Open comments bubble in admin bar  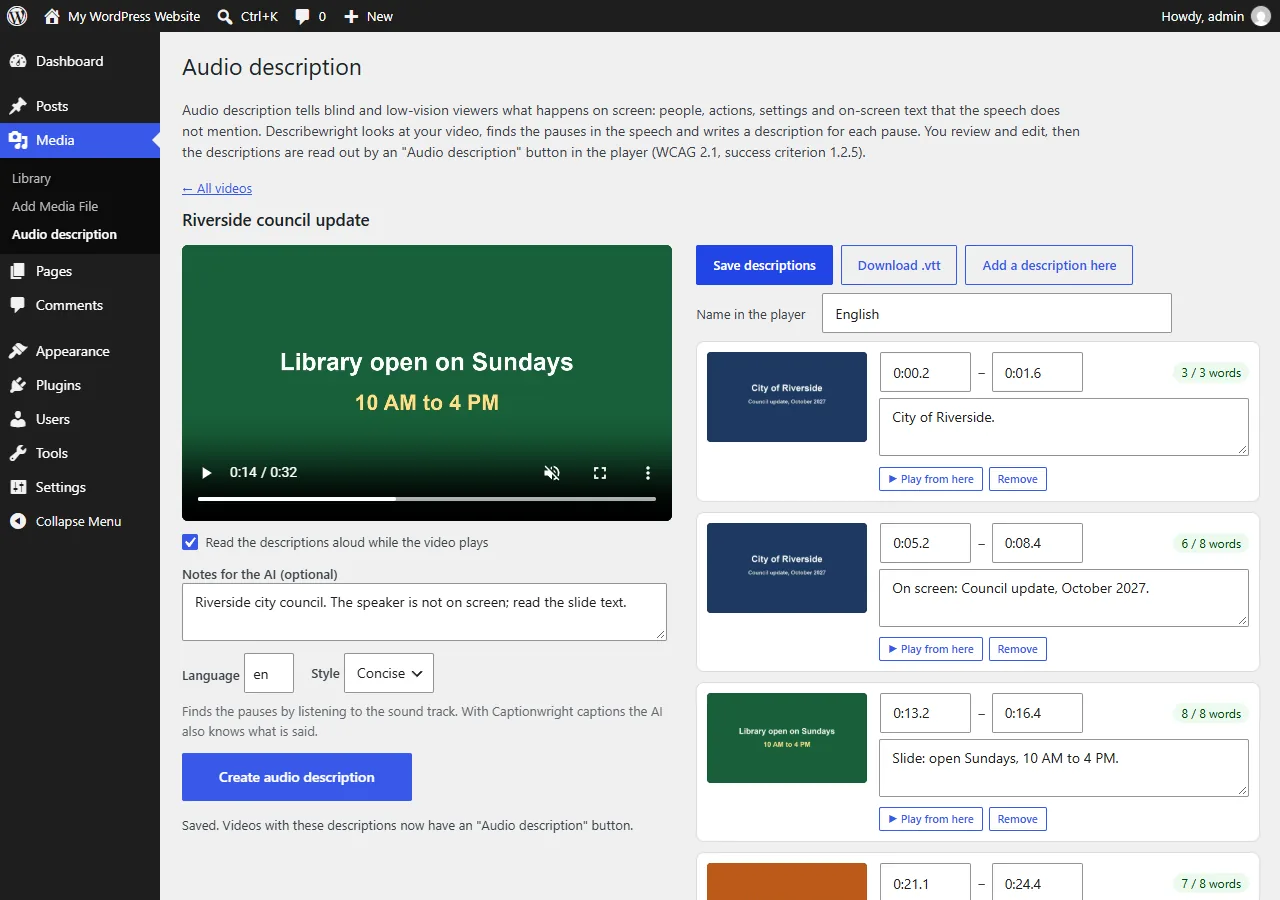pyautogui.click(x=310, y=16)
